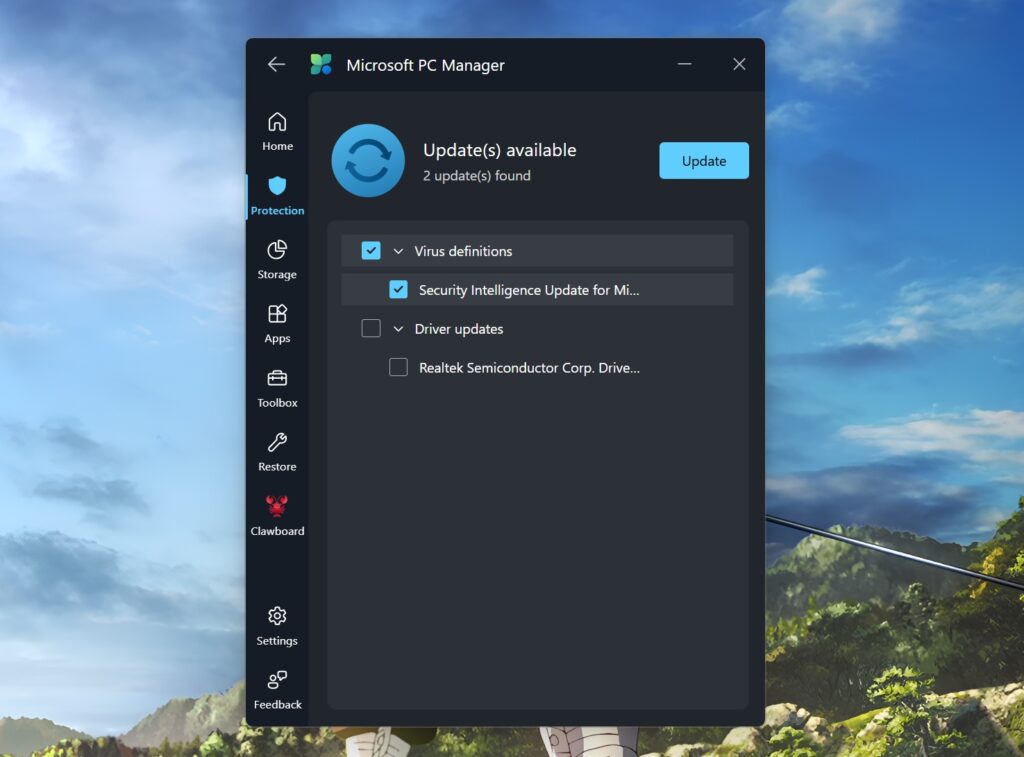Go back using the arrow button
Viewport: 1024px width, 757px height.
click(276, 64)
